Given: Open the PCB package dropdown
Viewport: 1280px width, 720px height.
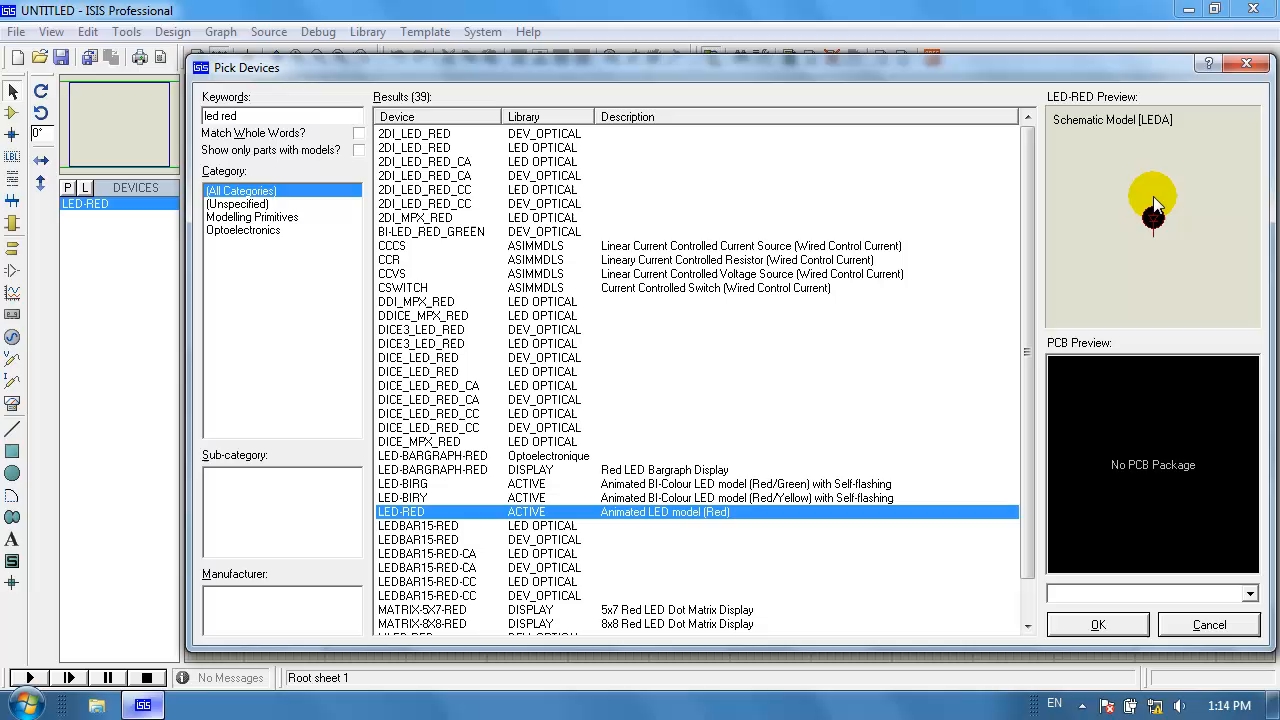Looking at the screenshot, I should point(1249,594).
